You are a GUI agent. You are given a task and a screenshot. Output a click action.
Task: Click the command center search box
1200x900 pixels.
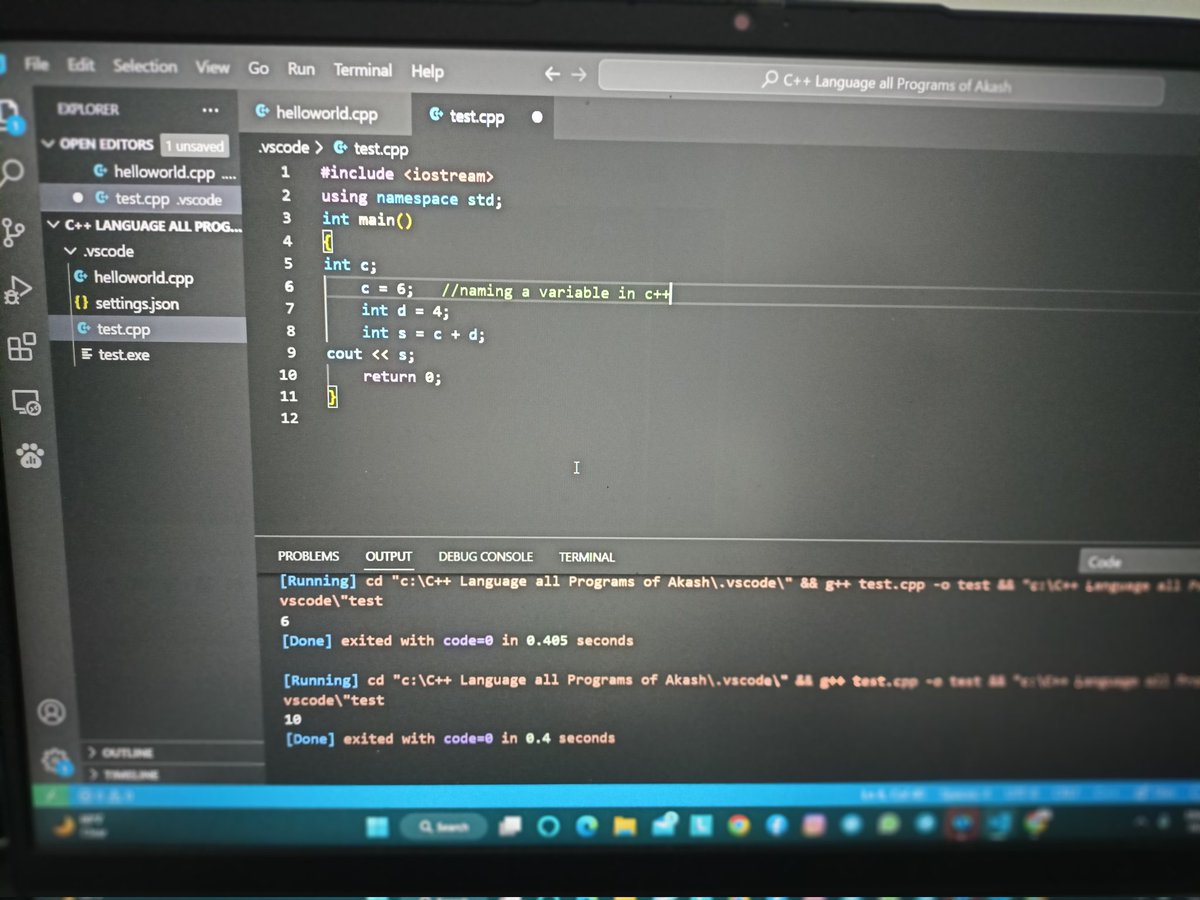(880, 84)
